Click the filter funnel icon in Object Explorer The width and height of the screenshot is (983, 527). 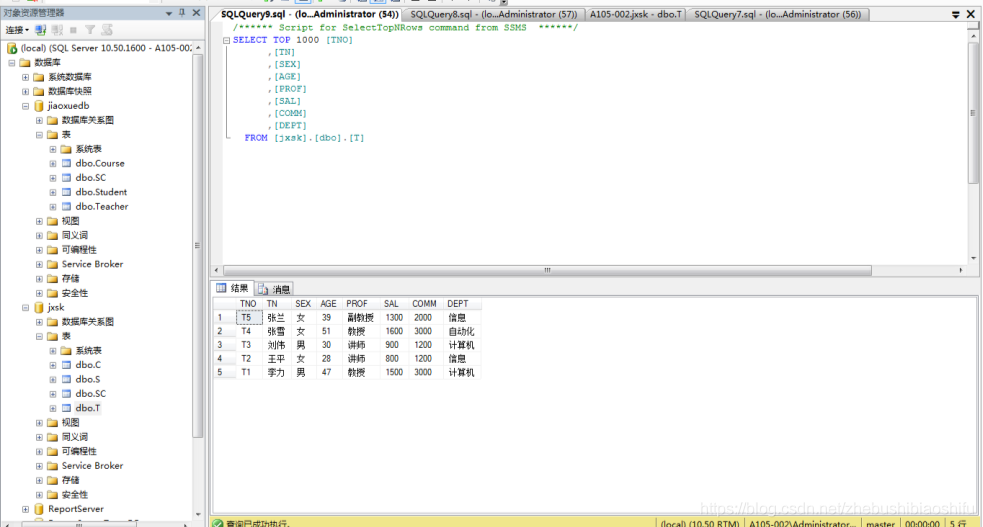click(90, 30)
